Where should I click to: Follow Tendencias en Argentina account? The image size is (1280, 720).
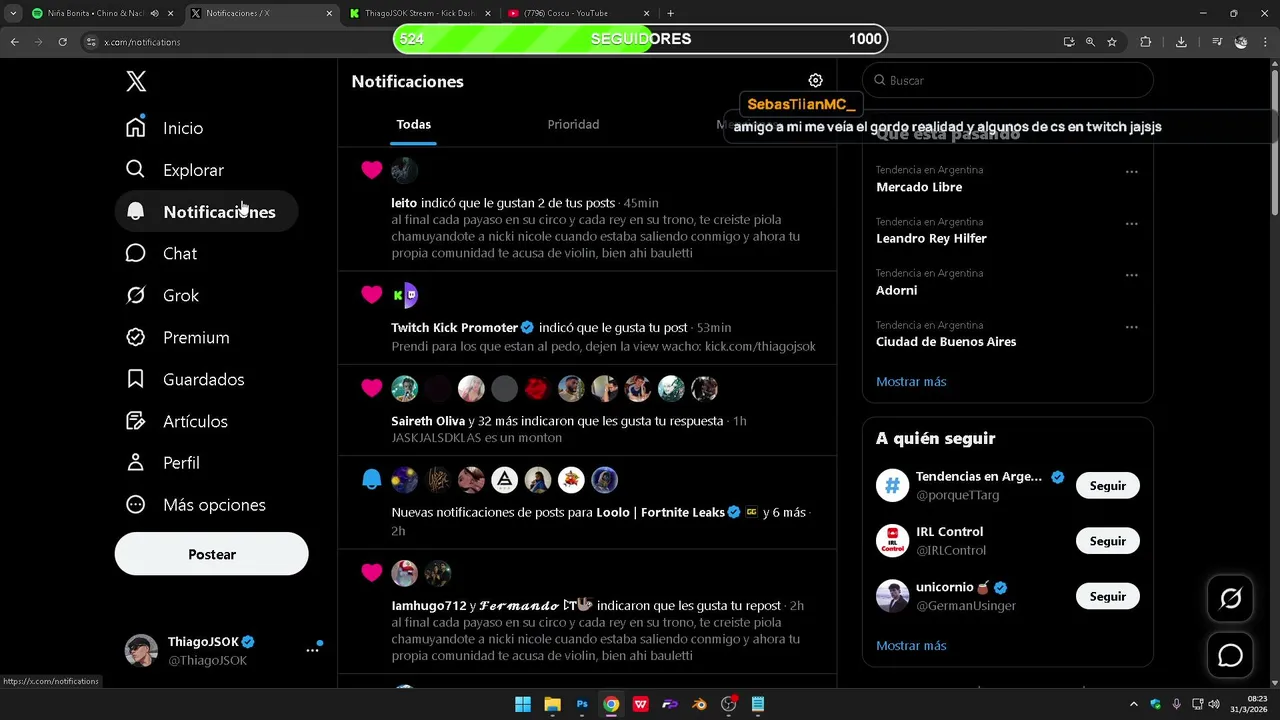(1108, 486)
